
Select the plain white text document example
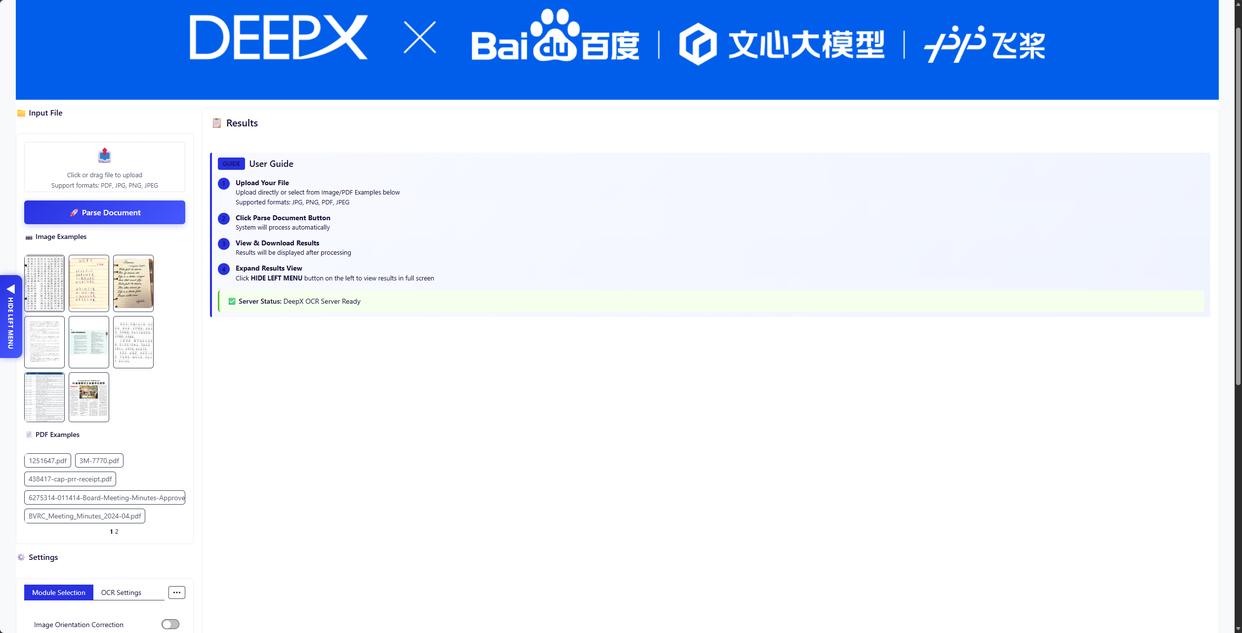[x=44, y=342]
